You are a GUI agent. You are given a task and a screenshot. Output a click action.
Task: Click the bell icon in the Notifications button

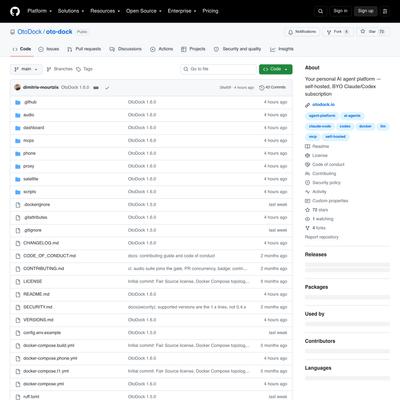(x=290, y=32)
